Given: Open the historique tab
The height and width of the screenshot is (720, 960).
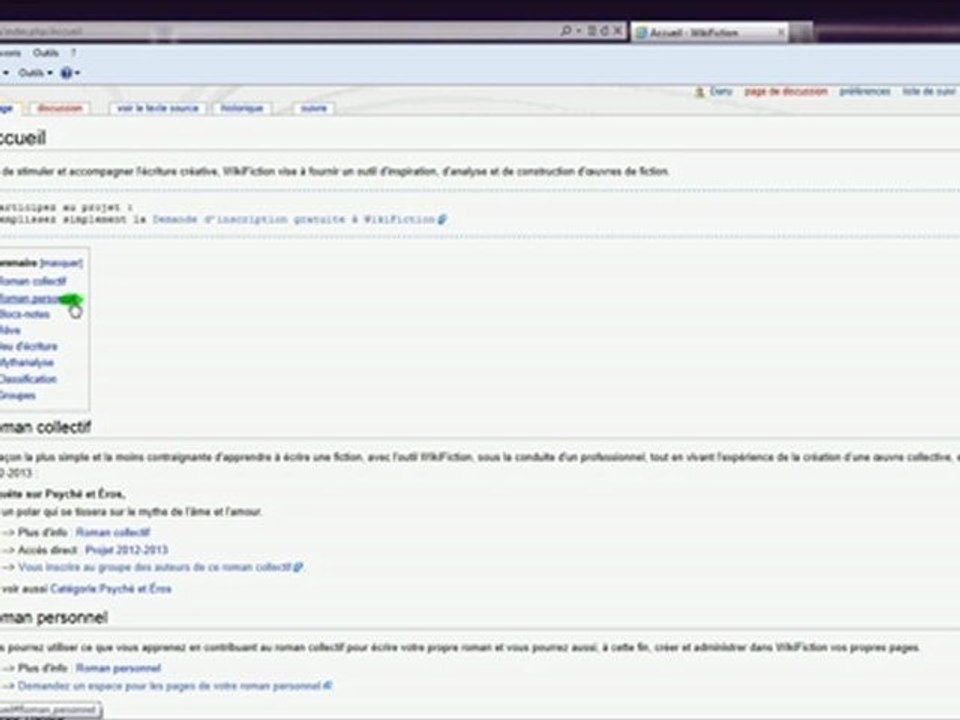Looking at the screenshot, I should (x=242, y=108).
